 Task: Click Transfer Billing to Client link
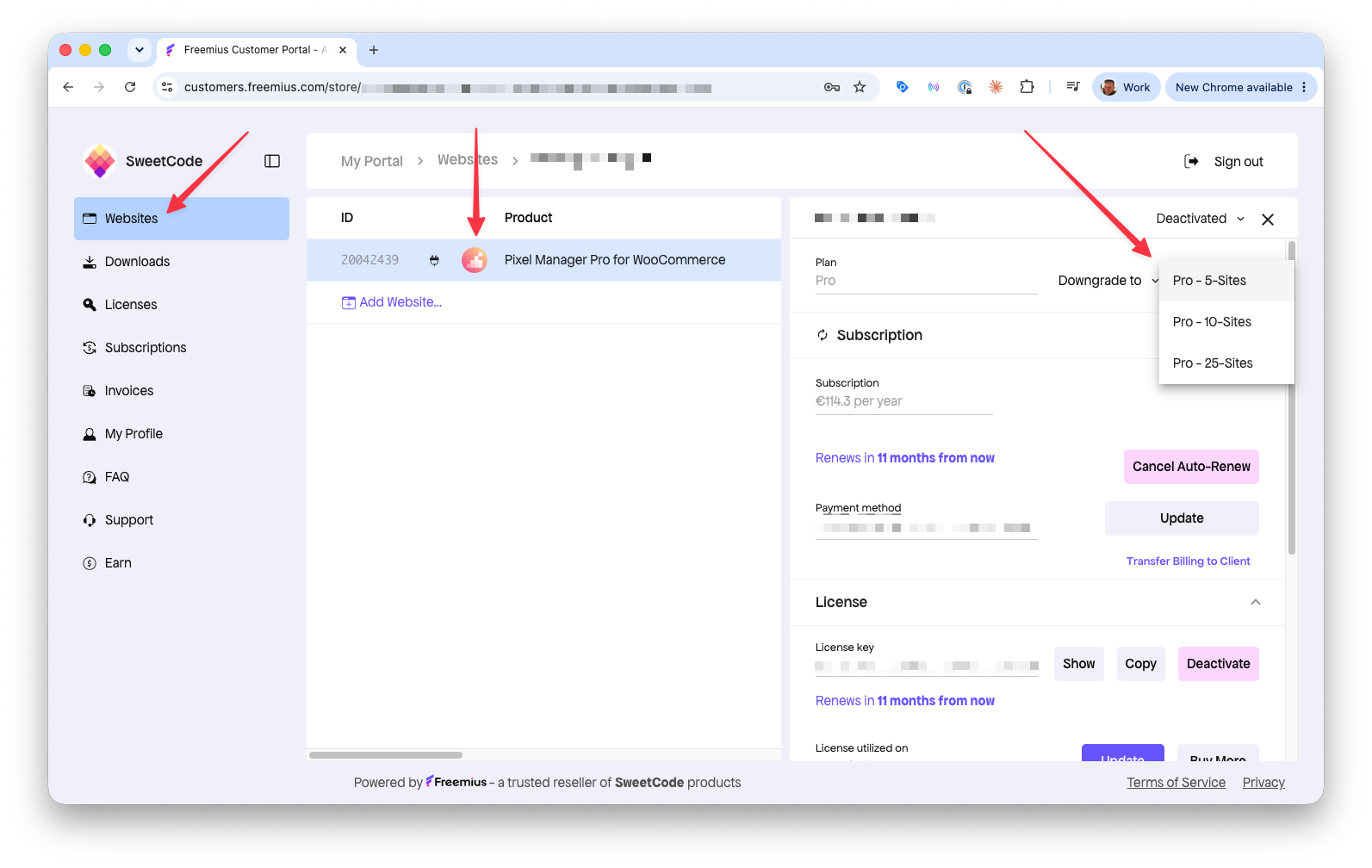tap(1189, 561)
